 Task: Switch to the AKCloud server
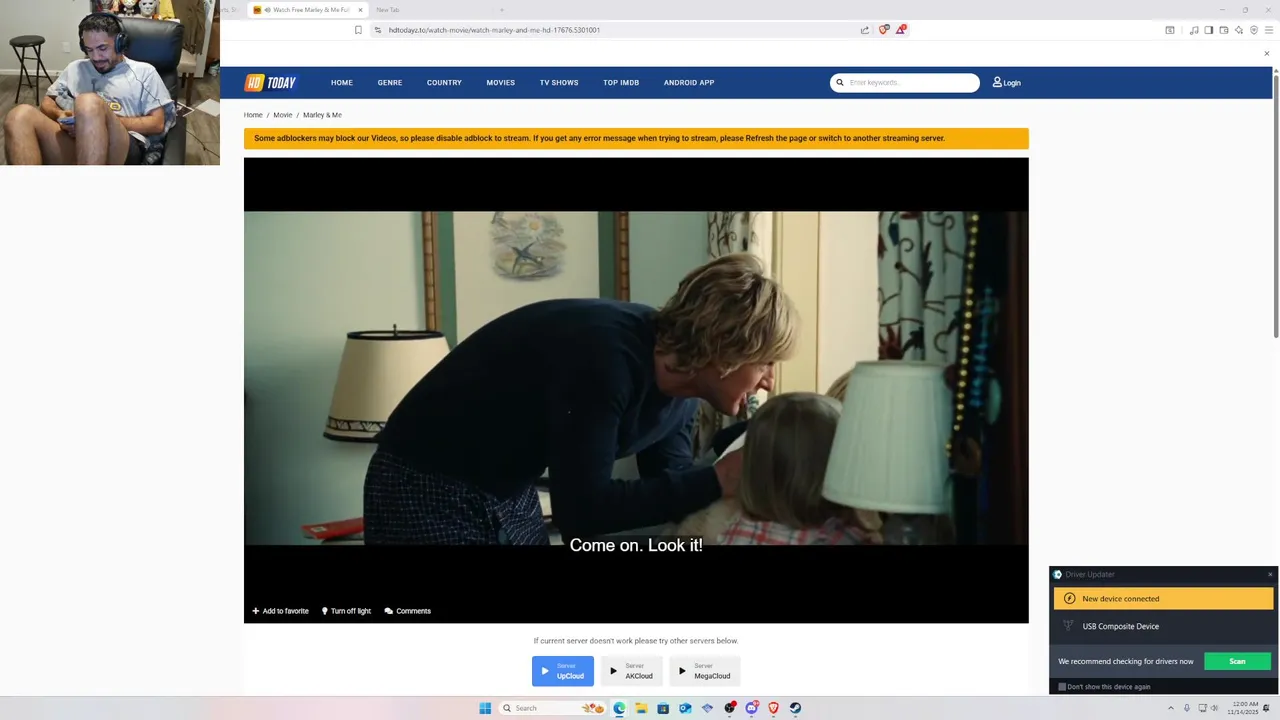[x=632, y=671]
